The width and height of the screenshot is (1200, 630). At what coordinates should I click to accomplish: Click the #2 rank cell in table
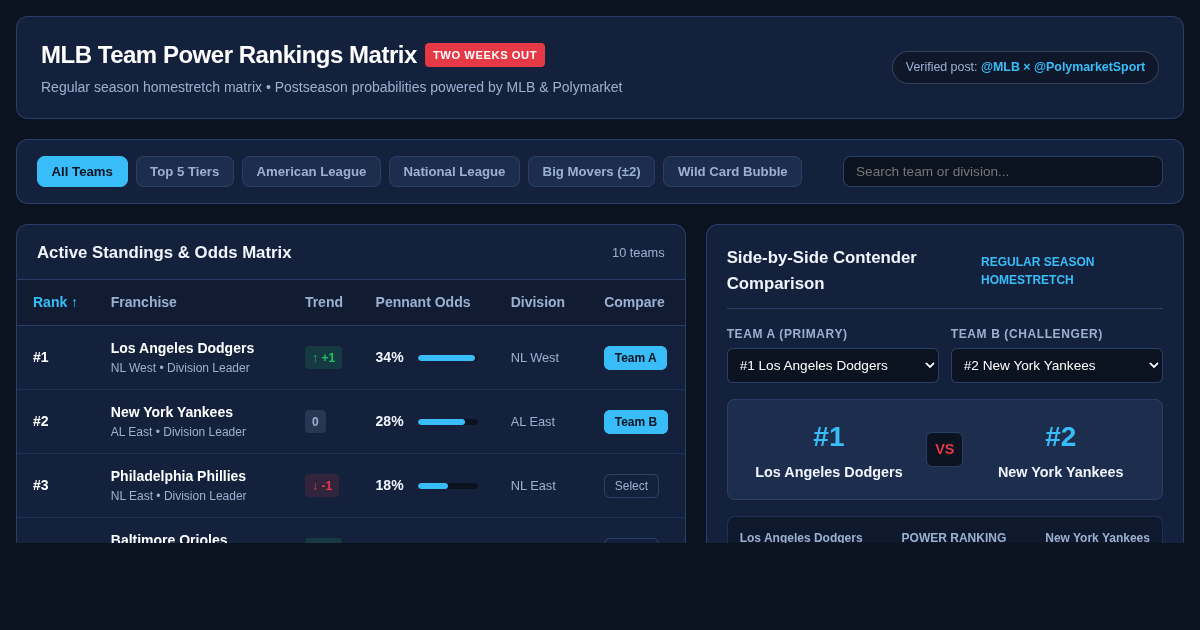(41, 421)
